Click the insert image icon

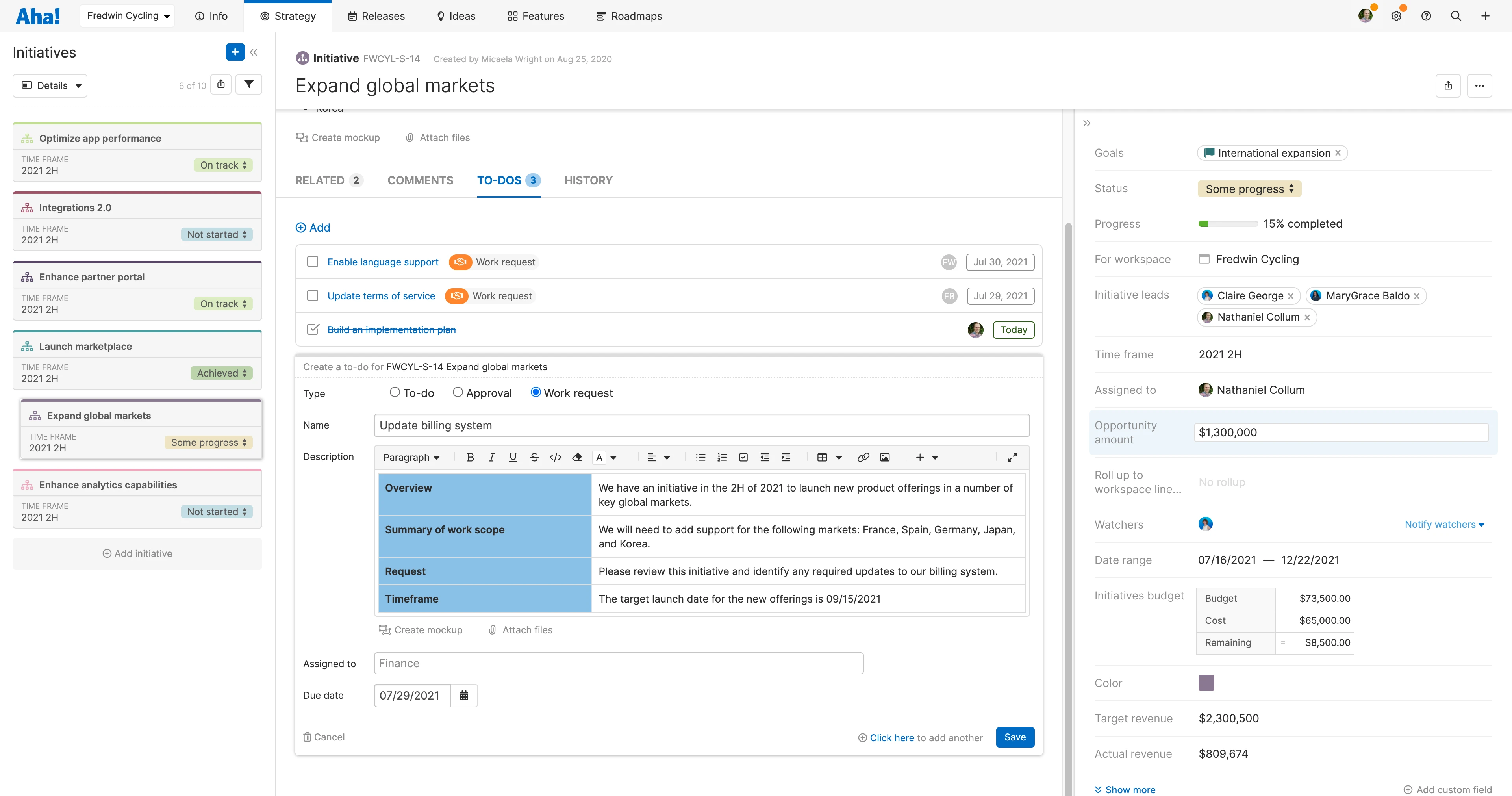pyautogui.click(x=884, y=457)
